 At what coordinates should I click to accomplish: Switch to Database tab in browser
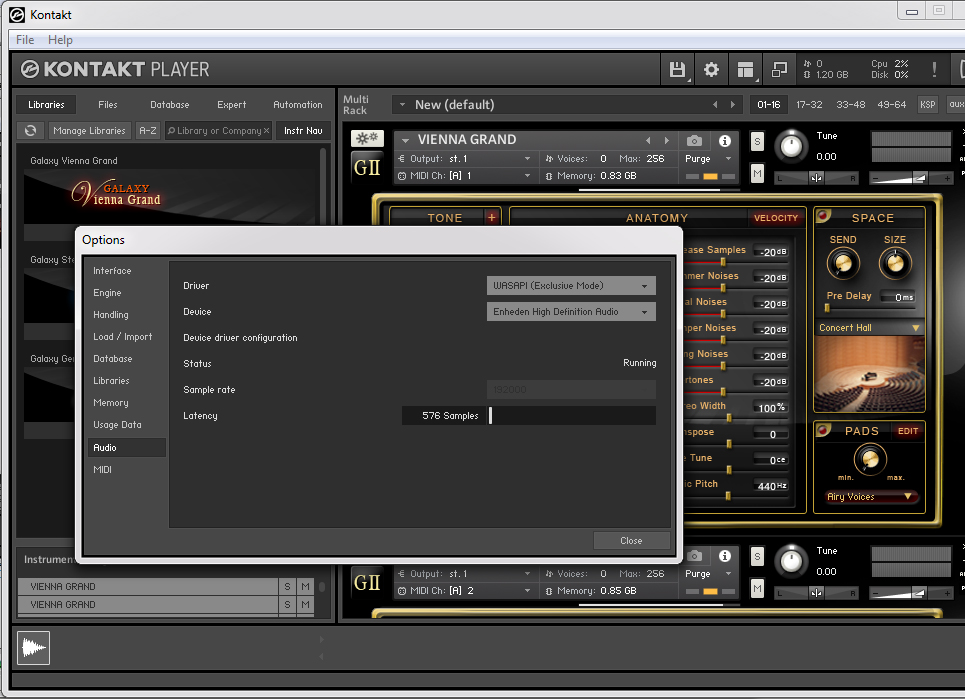(170, 105)
